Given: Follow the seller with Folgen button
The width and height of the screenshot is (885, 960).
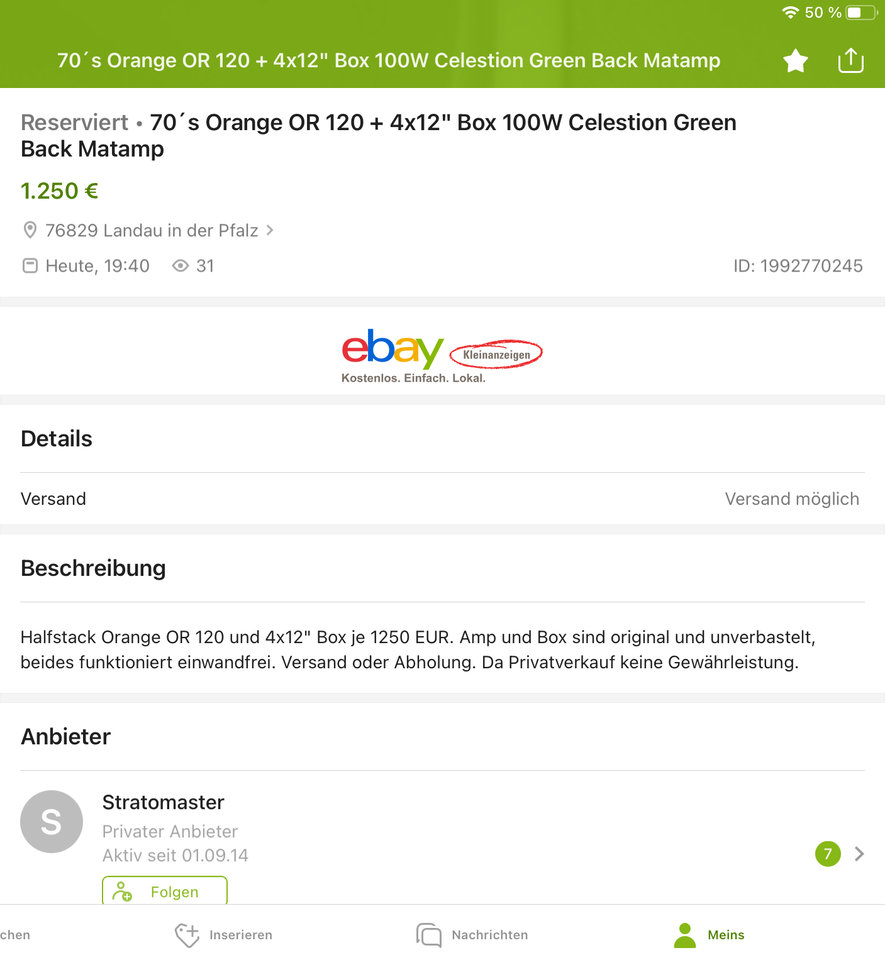Looking at the screenshot, I should coord(165,891).
